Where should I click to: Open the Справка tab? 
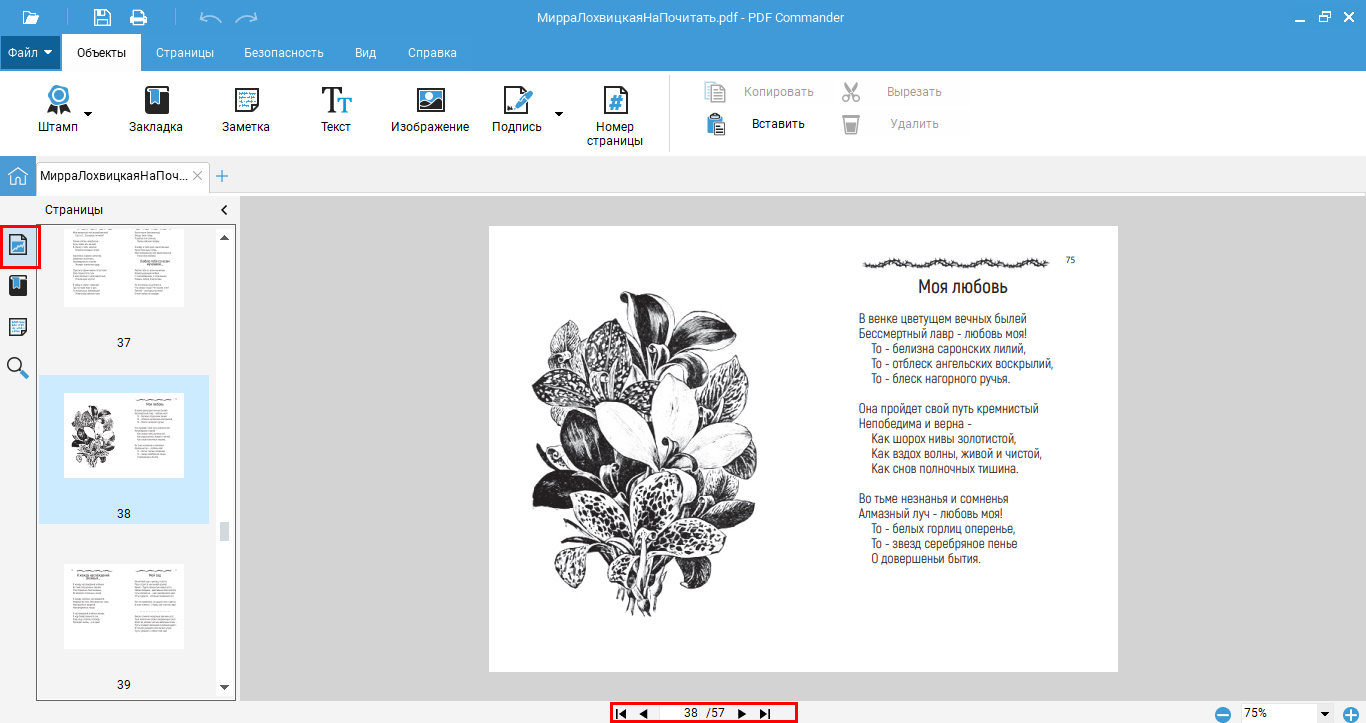coord(432,53)
